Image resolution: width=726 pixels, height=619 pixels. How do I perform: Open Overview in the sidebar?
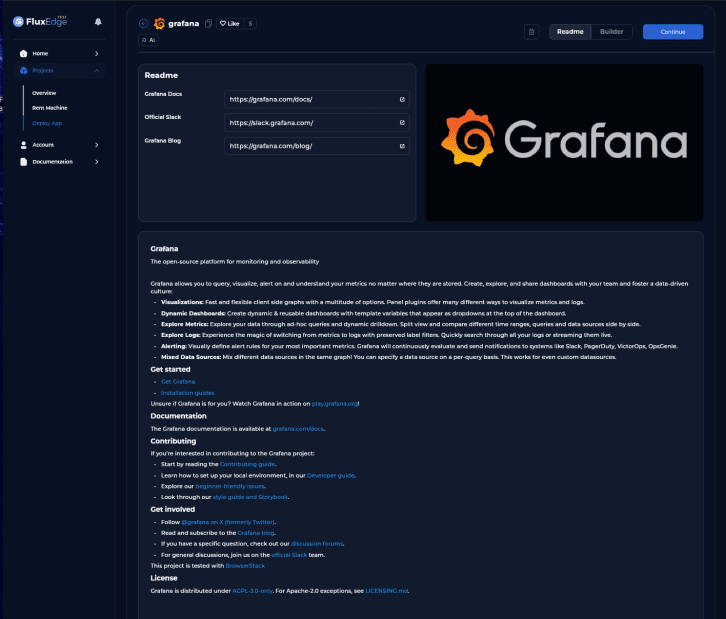point(44,93)
